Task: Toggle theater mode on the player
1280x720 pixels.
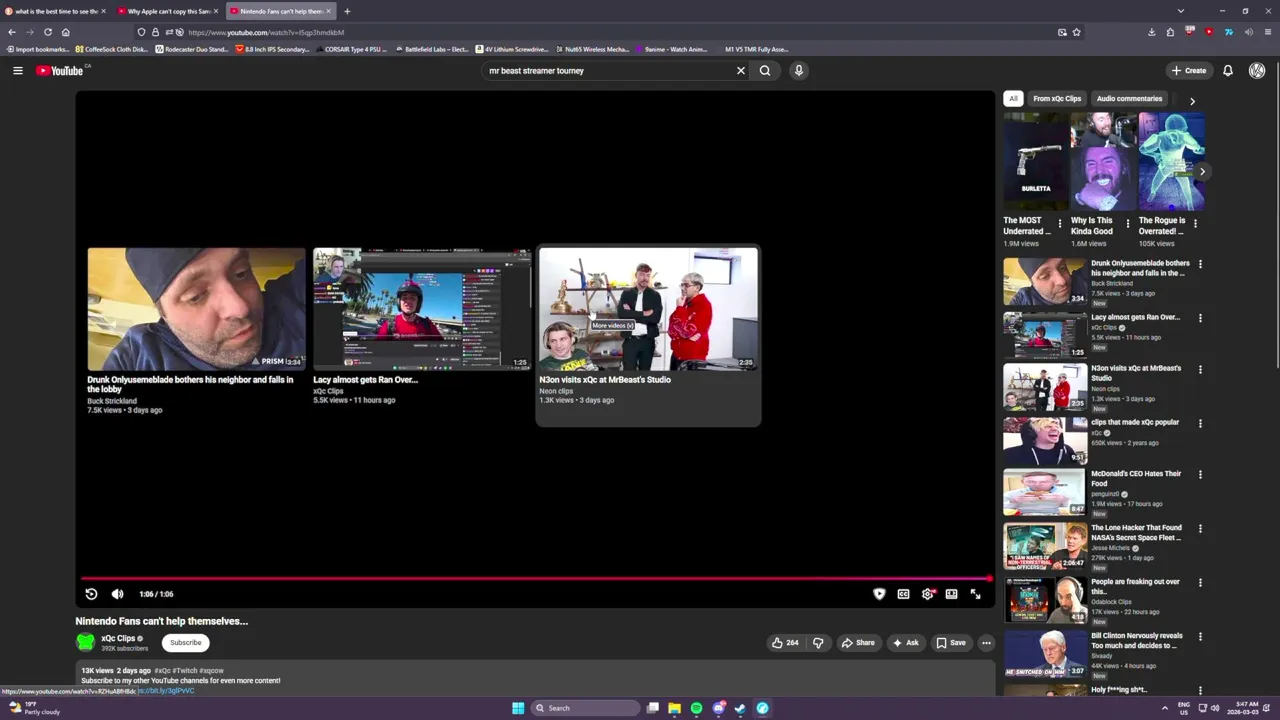Action: 951,594
